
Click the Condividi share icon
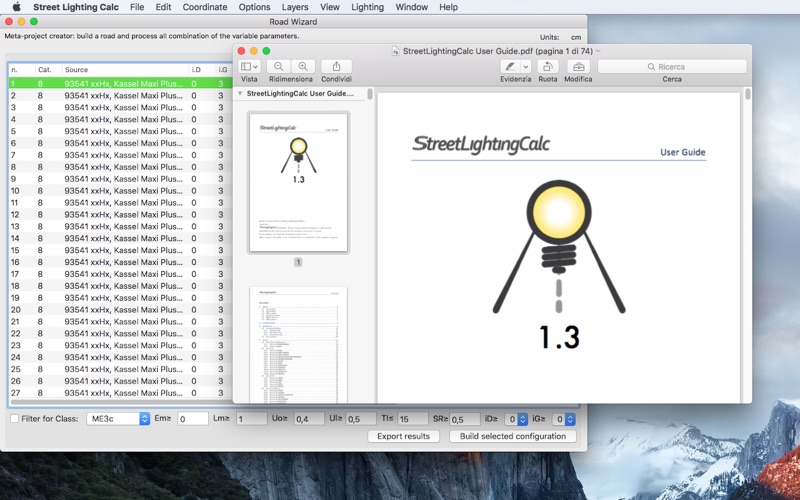pos(336,66)
